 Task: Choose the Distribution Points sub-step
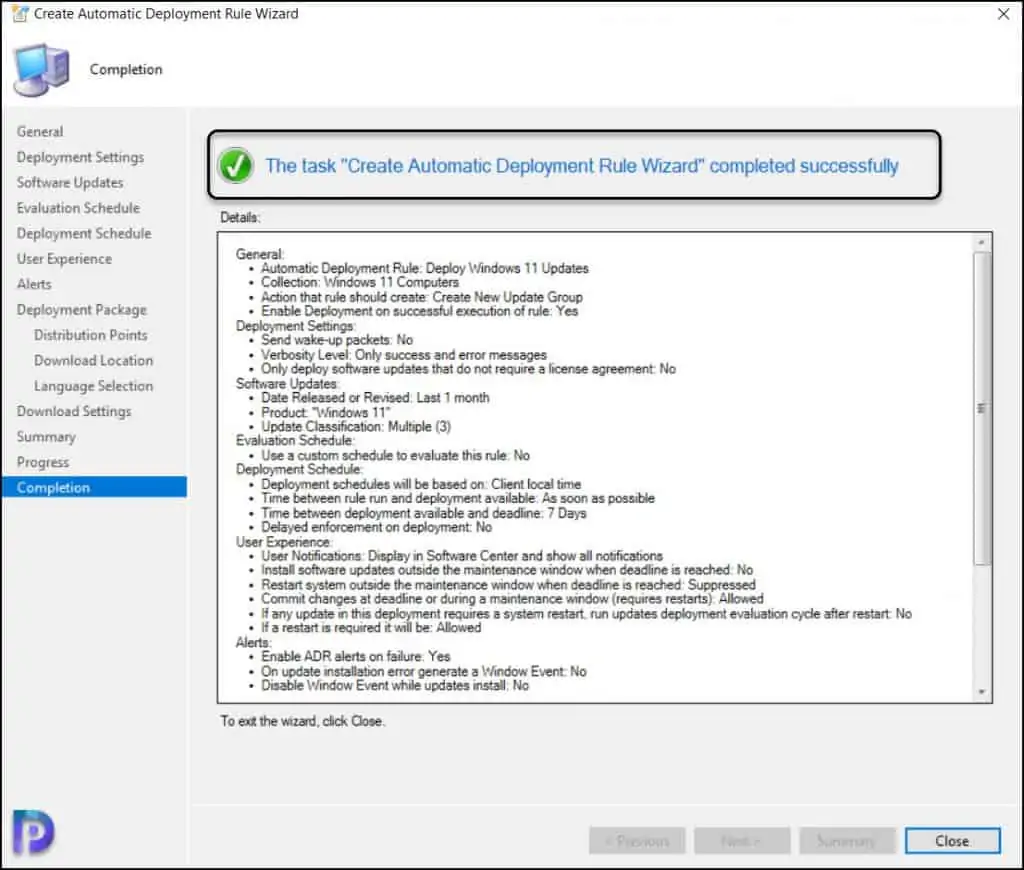click(x=90, y=335)
